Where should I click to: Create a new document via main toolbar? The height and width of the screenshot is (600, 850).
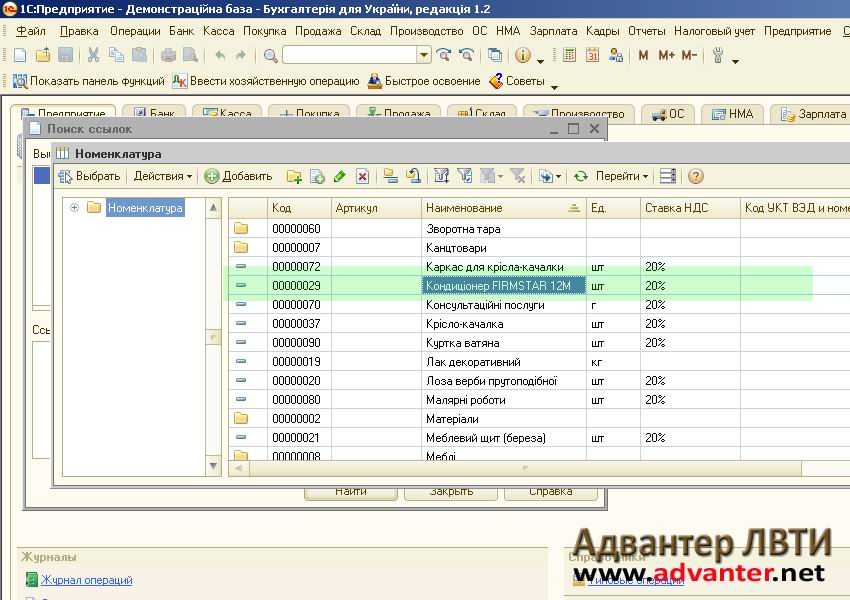tap(20, 55)
